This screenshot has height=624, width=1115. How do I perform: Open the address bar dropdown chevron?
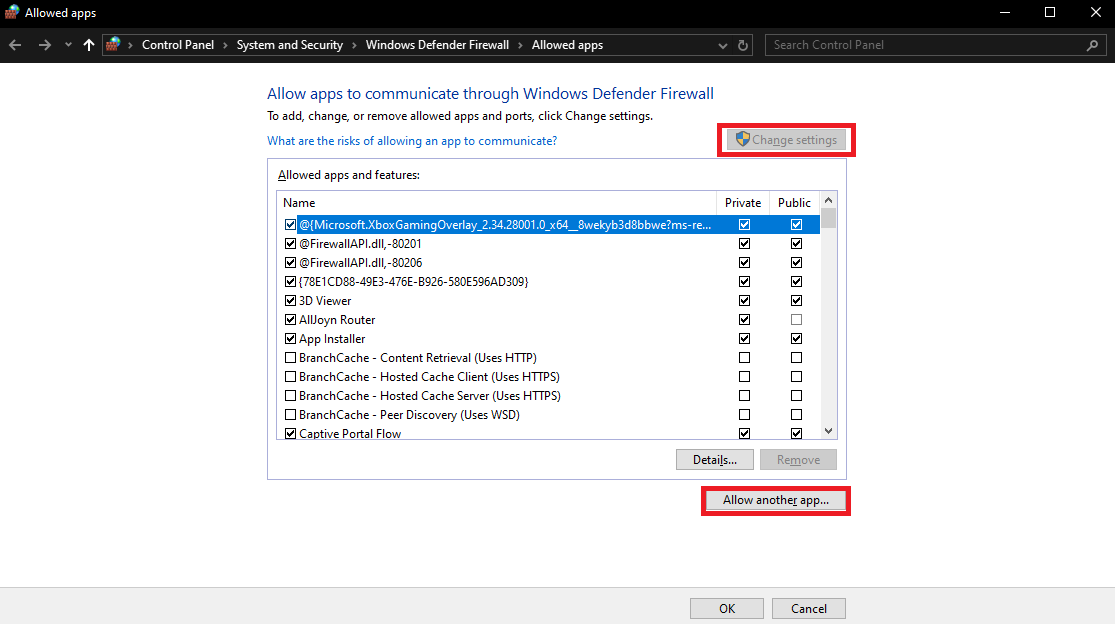[x=722, y=44]
